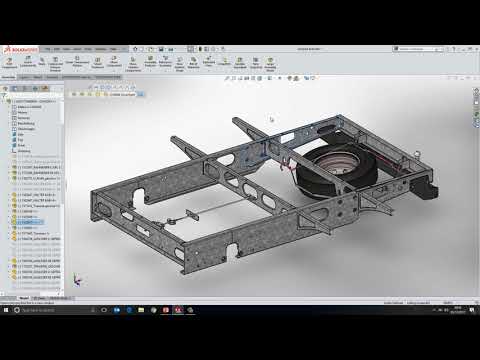The width and height of the screenshot is (480, 360).
Task: Click the Update SpeedPak tool
Action: click(240, 63)
